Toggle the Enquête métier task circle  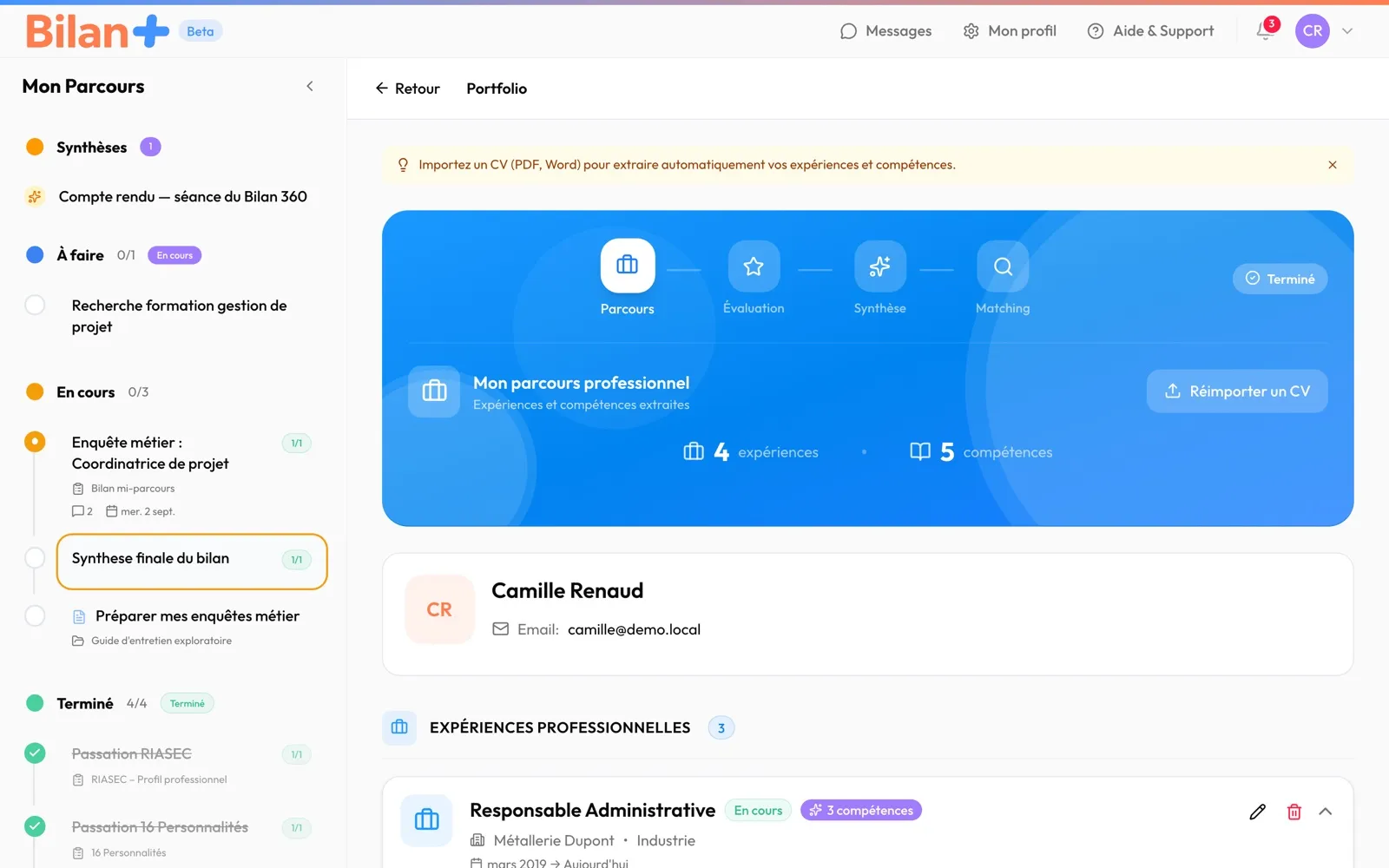(35, 442)
